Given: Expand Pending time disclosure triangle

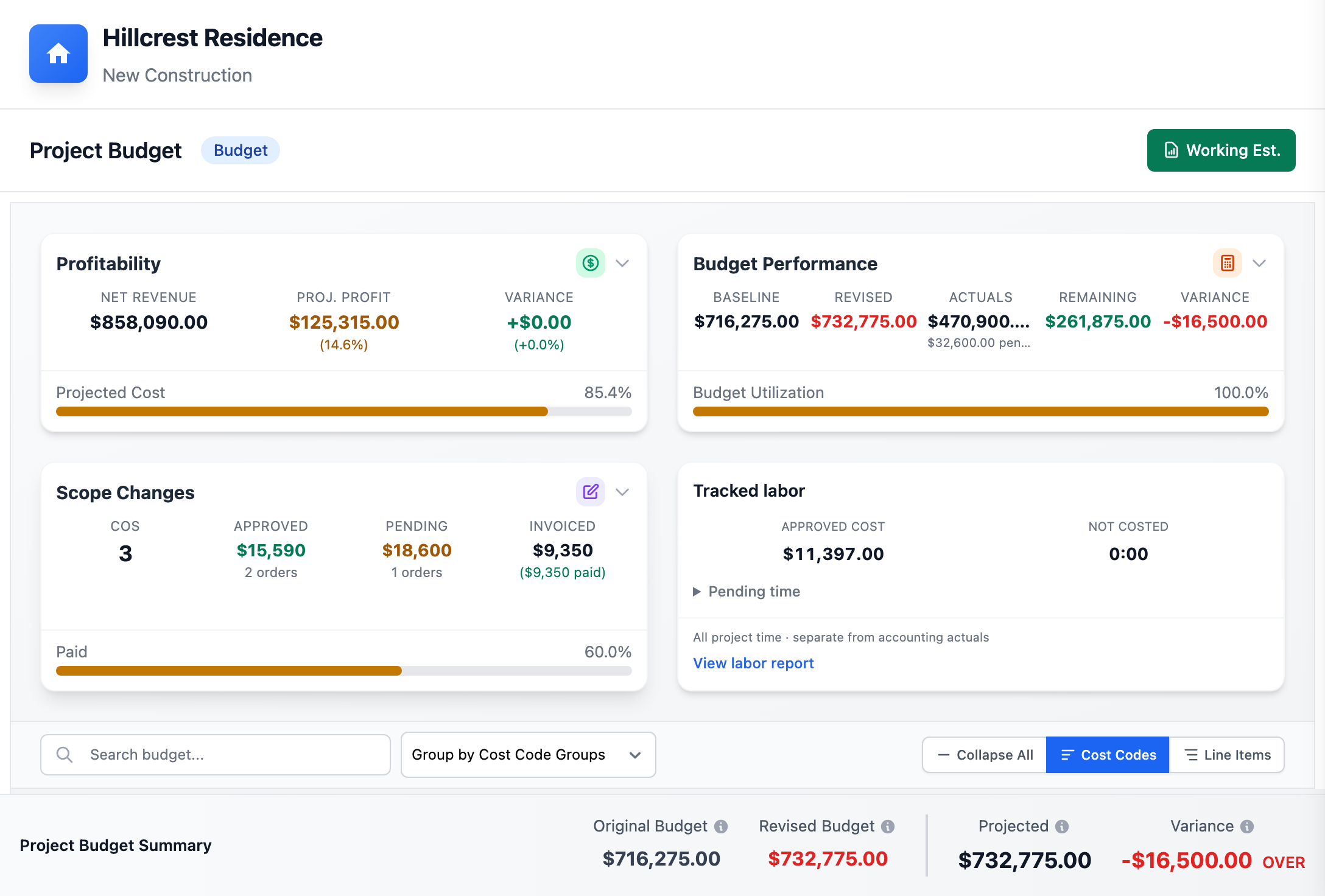Looking at the screenshot, I should [x=697, y=592].
